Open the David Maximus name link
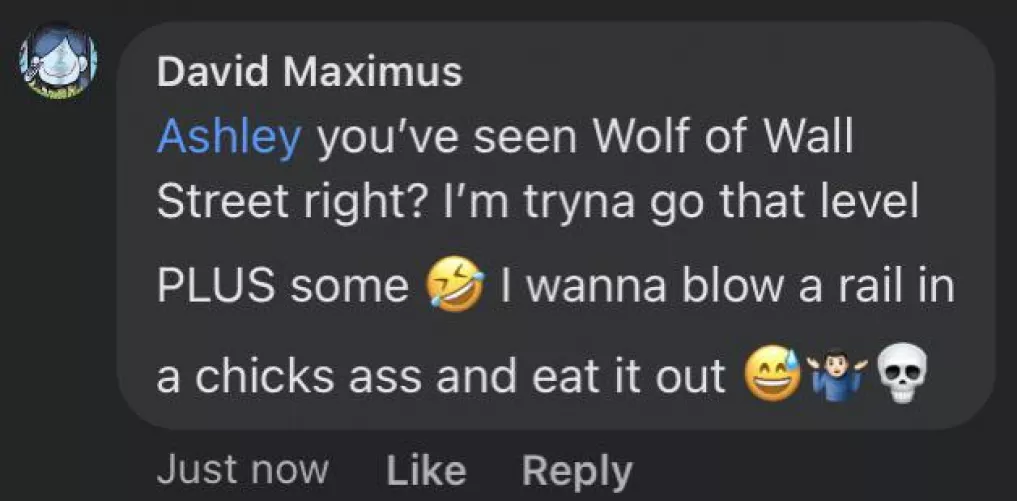This screenshot has width=1017, height=501. [x=309, y=72]
